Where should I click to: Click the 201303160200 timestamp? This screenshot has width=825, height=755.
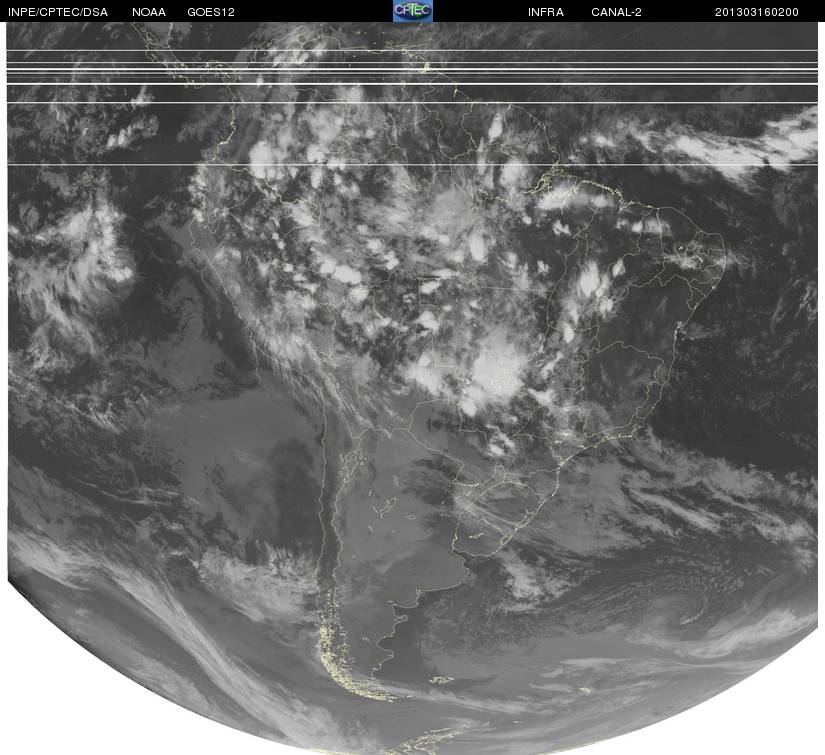point(757,12)
